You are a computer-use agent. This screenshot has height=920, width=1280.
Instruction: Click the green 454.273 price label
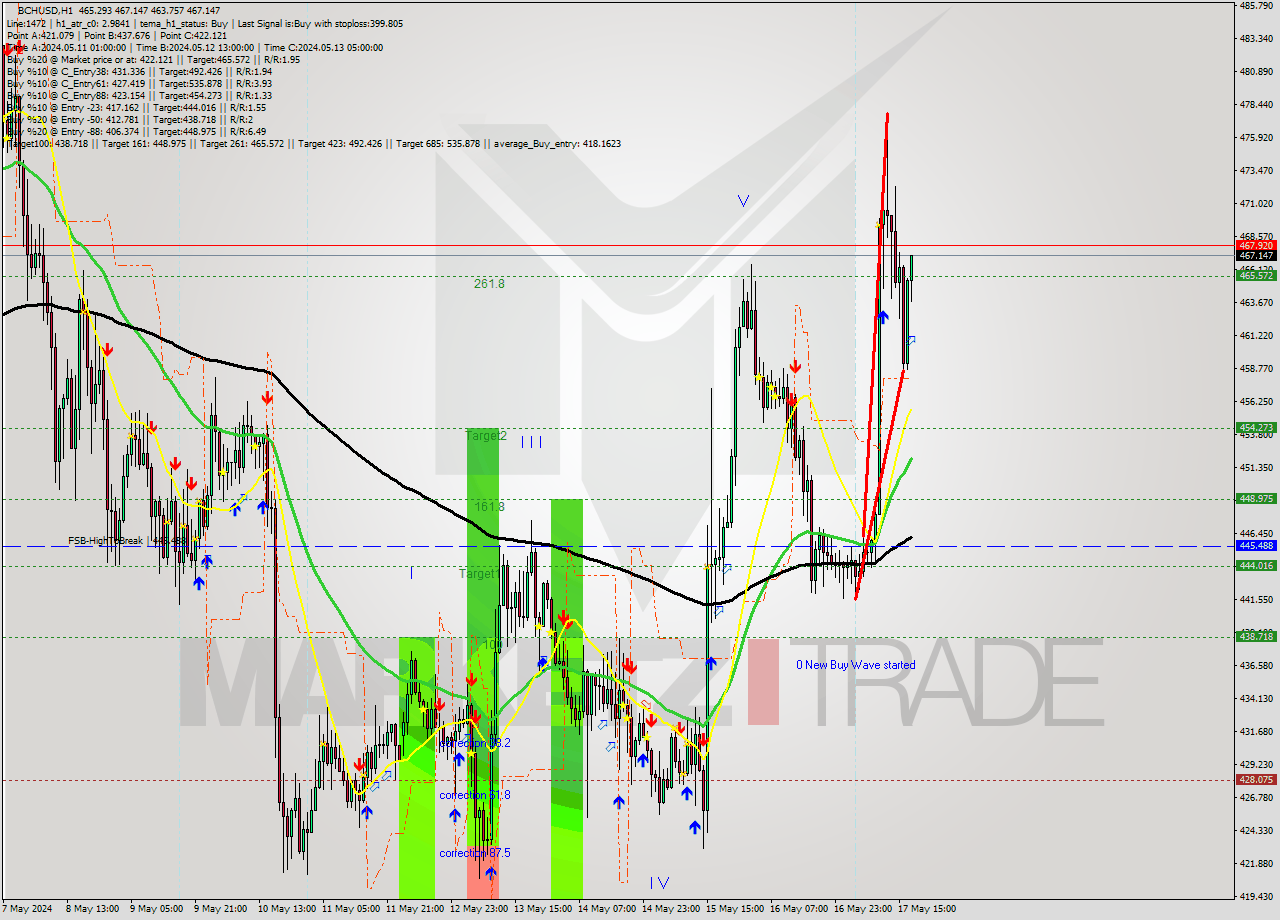[1255, 428]
